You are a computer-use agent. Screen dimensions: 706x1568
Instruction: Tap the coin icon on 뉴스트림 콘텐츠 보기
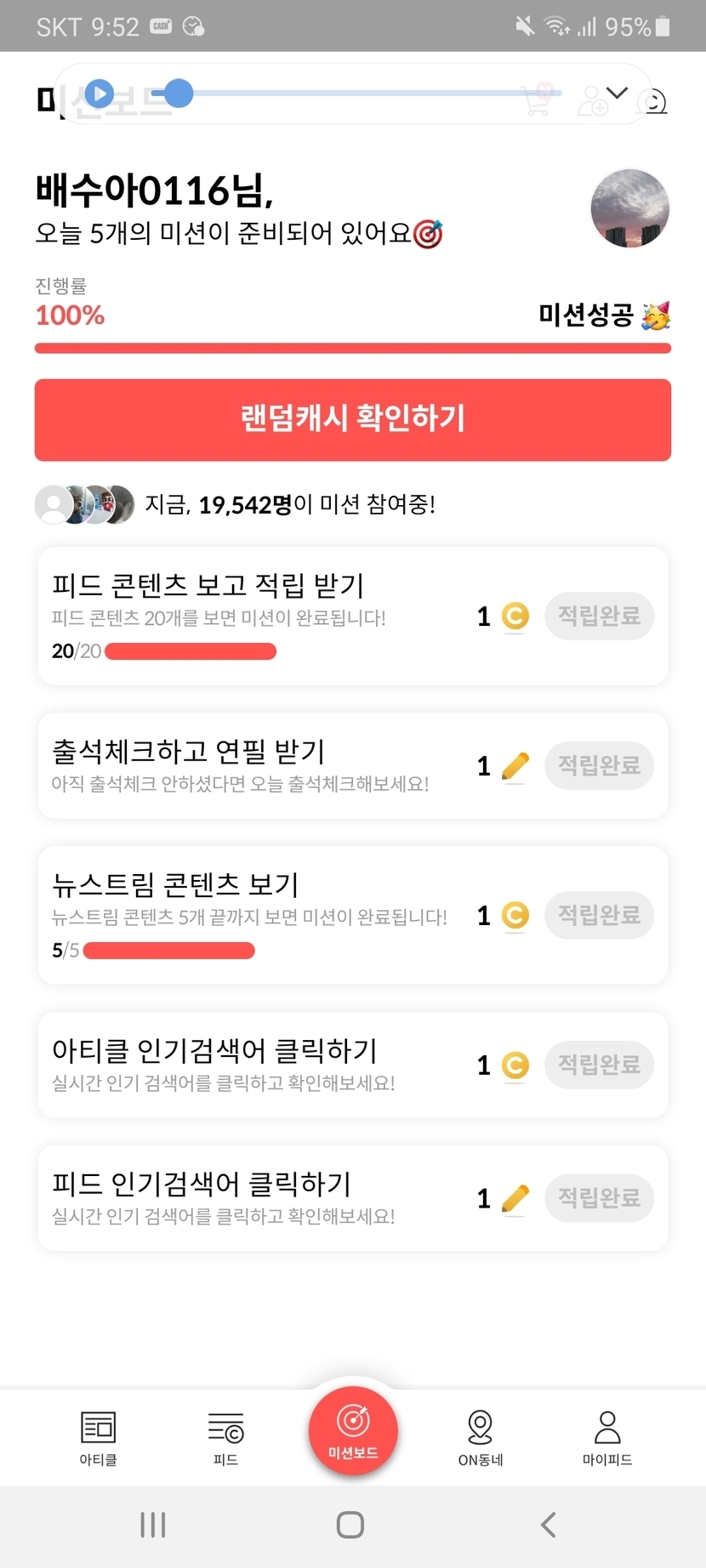pos(515,916)
